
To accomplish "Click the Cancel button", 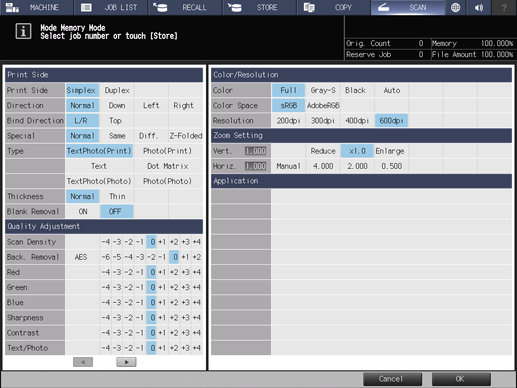I will pos(392,379).
